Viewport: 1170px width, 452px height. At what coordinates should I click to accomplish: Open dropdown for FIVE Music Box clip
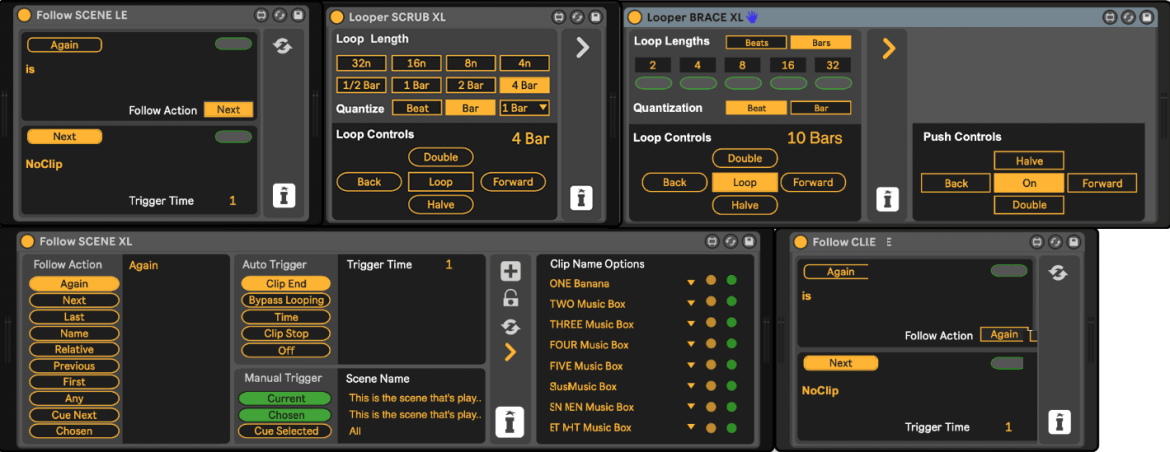[x=691, y=365]
